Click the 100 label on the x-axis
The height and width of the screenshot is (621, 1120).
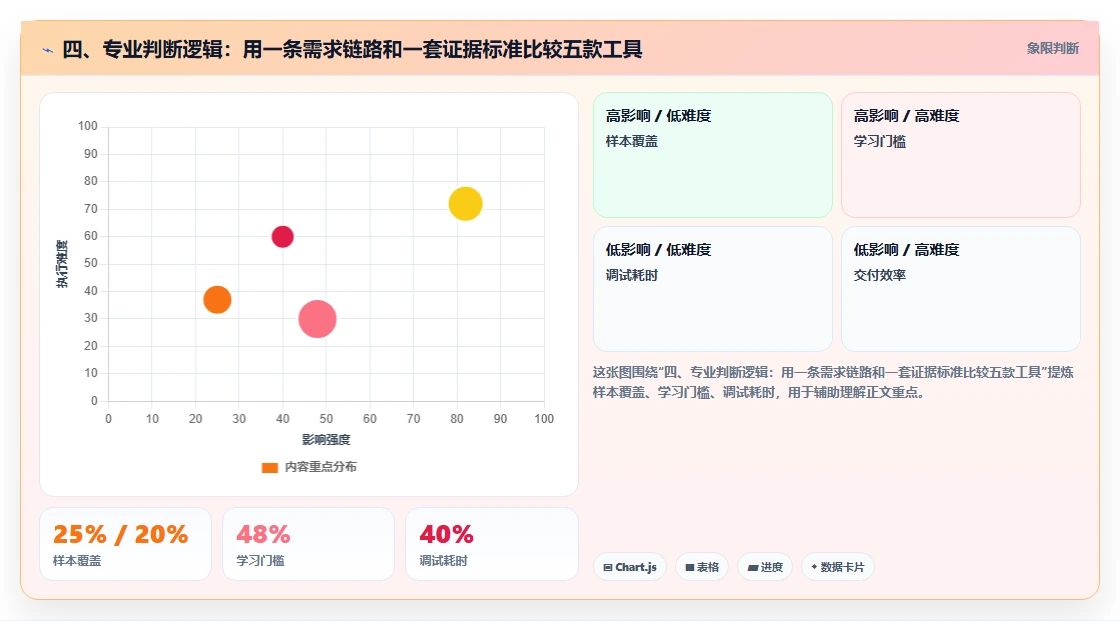pyautogui.click(x=544, y=419)
